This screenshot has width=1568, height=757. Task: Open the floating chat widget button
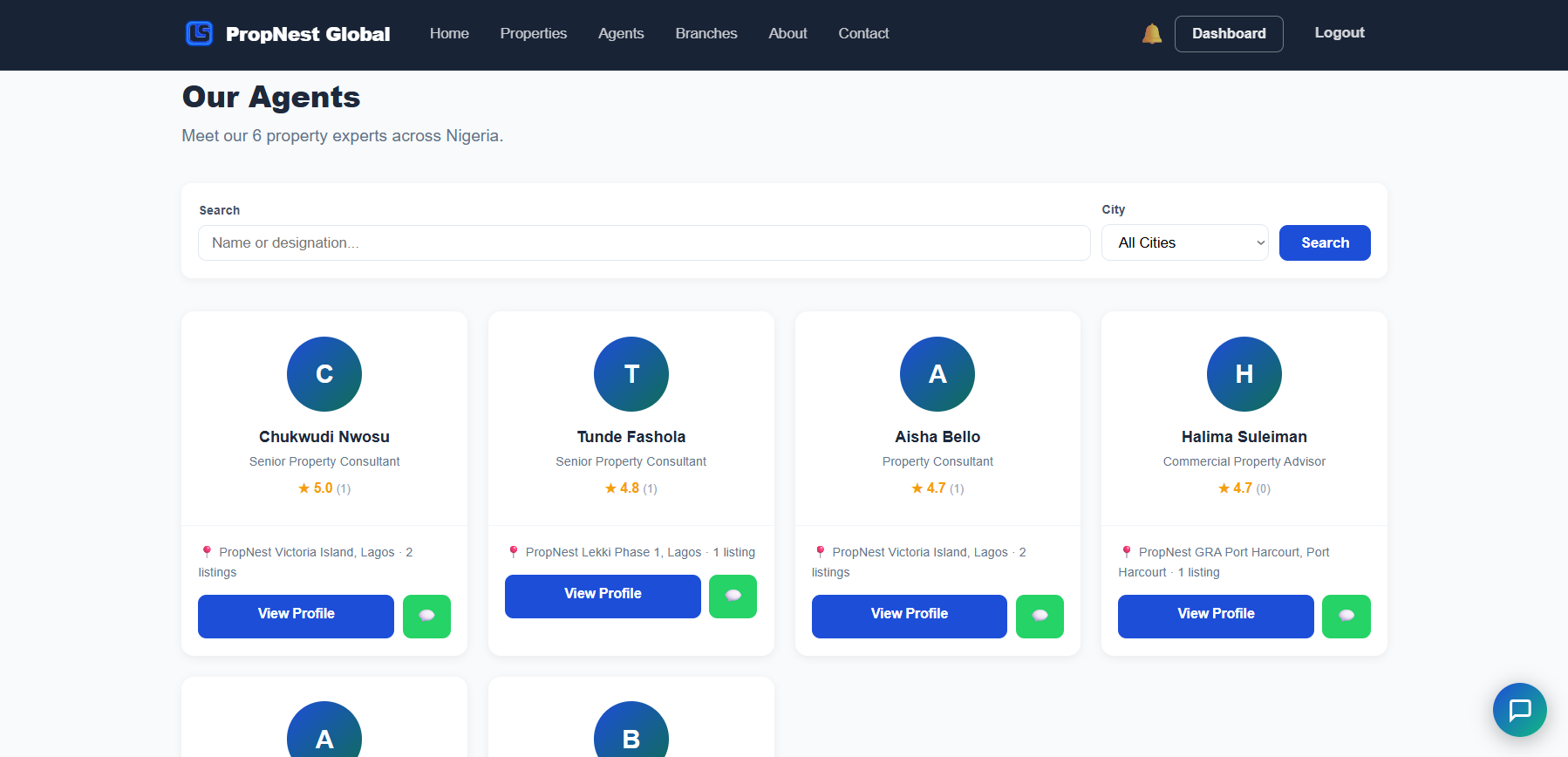point(1519,709)
